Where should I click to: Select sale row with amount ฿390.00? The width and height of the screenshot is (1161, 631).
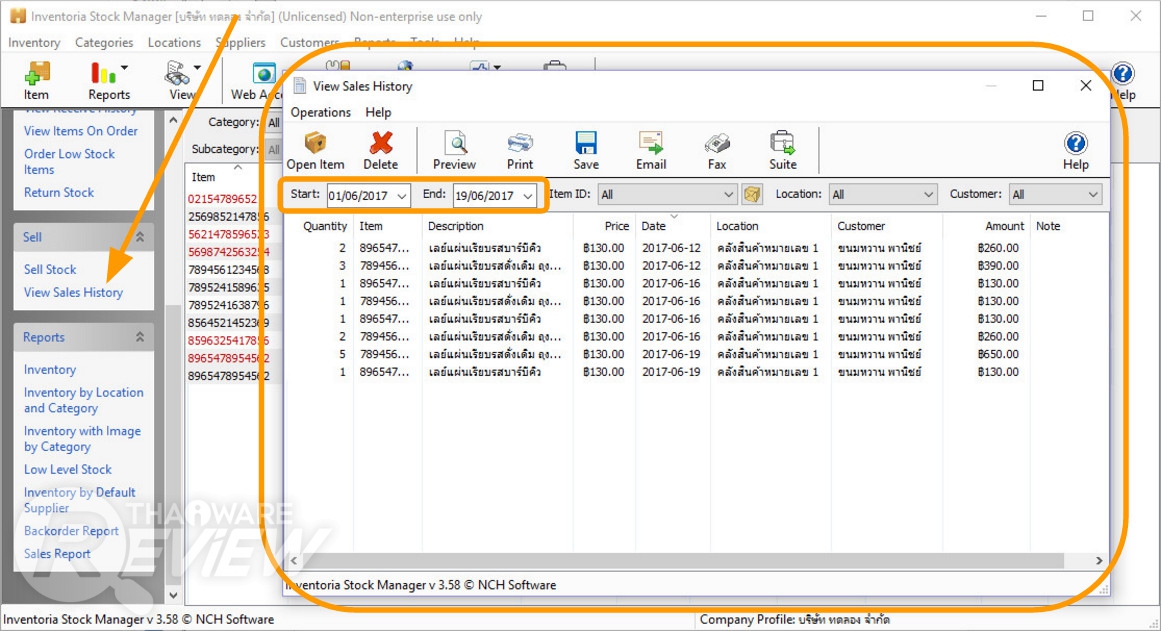696,265
